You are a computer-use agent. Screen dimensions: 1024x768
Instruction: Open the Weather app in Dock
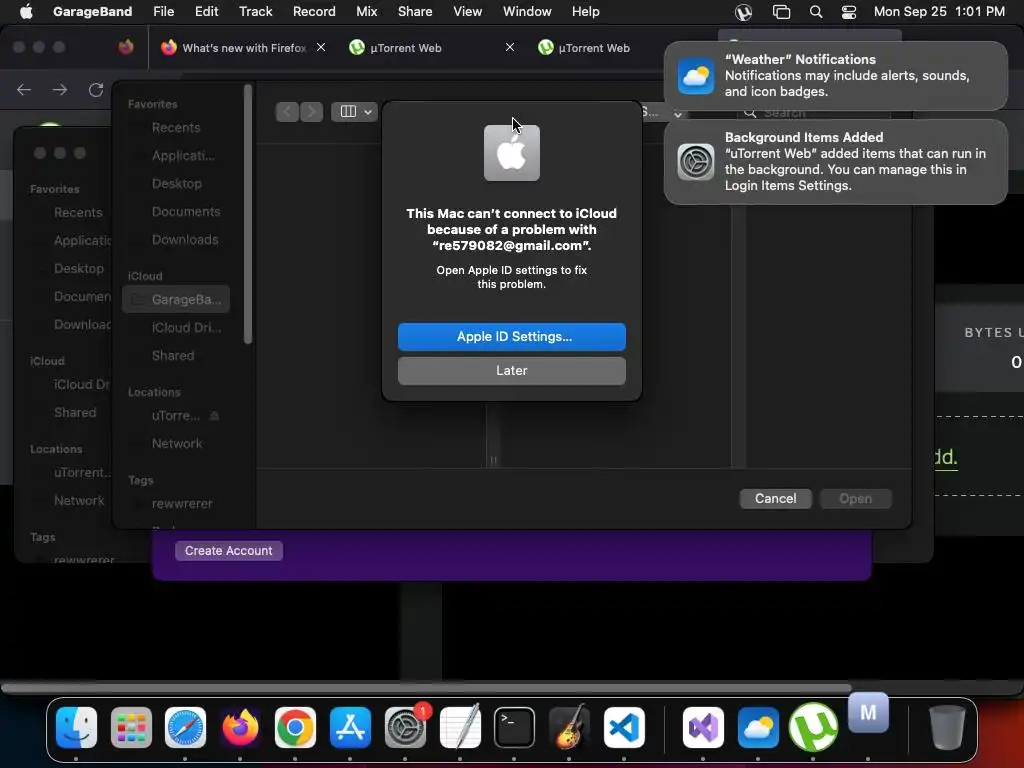click(758, 727)
